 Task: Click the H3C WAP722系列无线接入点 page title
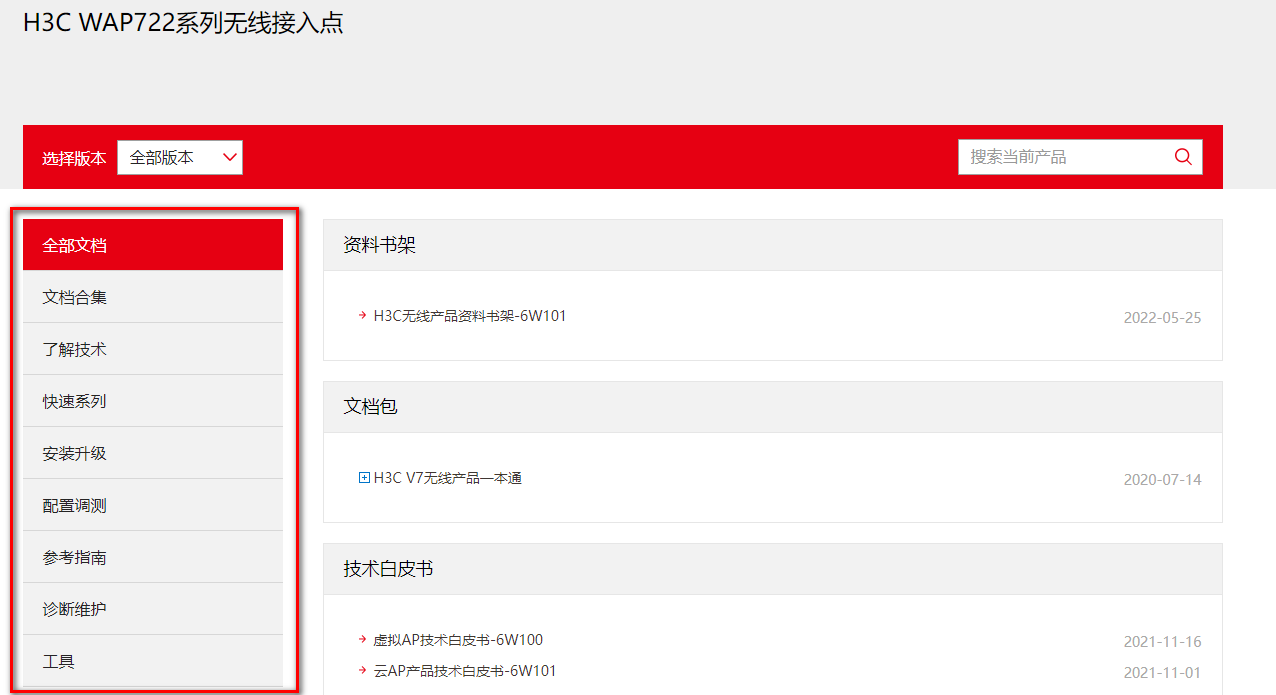point(183,23)
